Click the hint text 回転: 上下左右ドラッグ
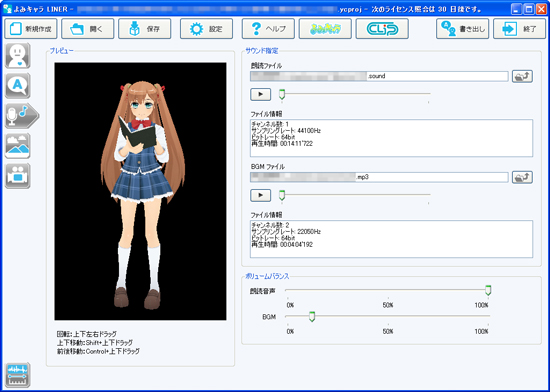This screenshot has height=392, width=550. point(87,334)
